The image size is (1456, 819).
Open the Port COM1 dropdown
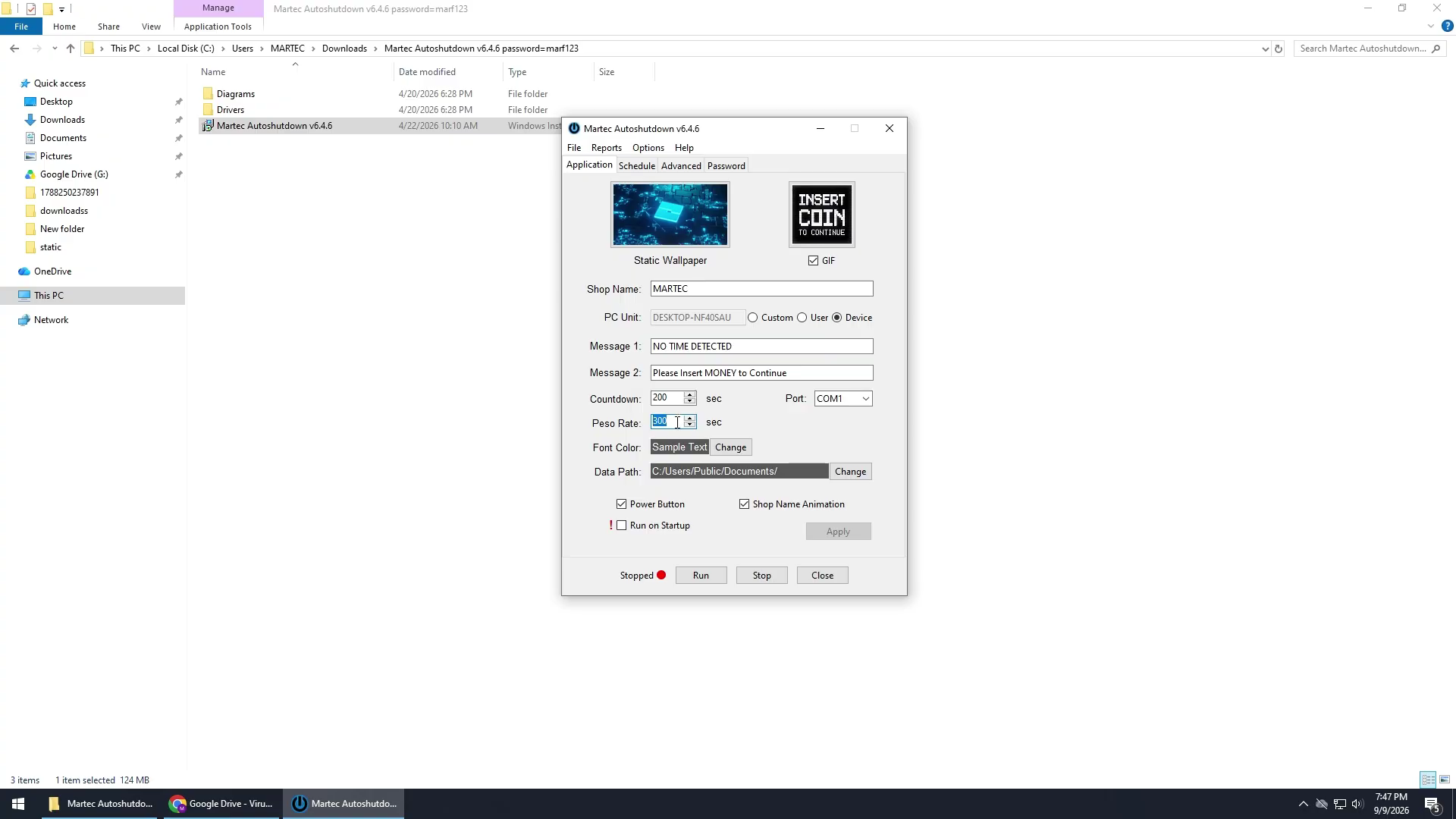tap(843, 399)
